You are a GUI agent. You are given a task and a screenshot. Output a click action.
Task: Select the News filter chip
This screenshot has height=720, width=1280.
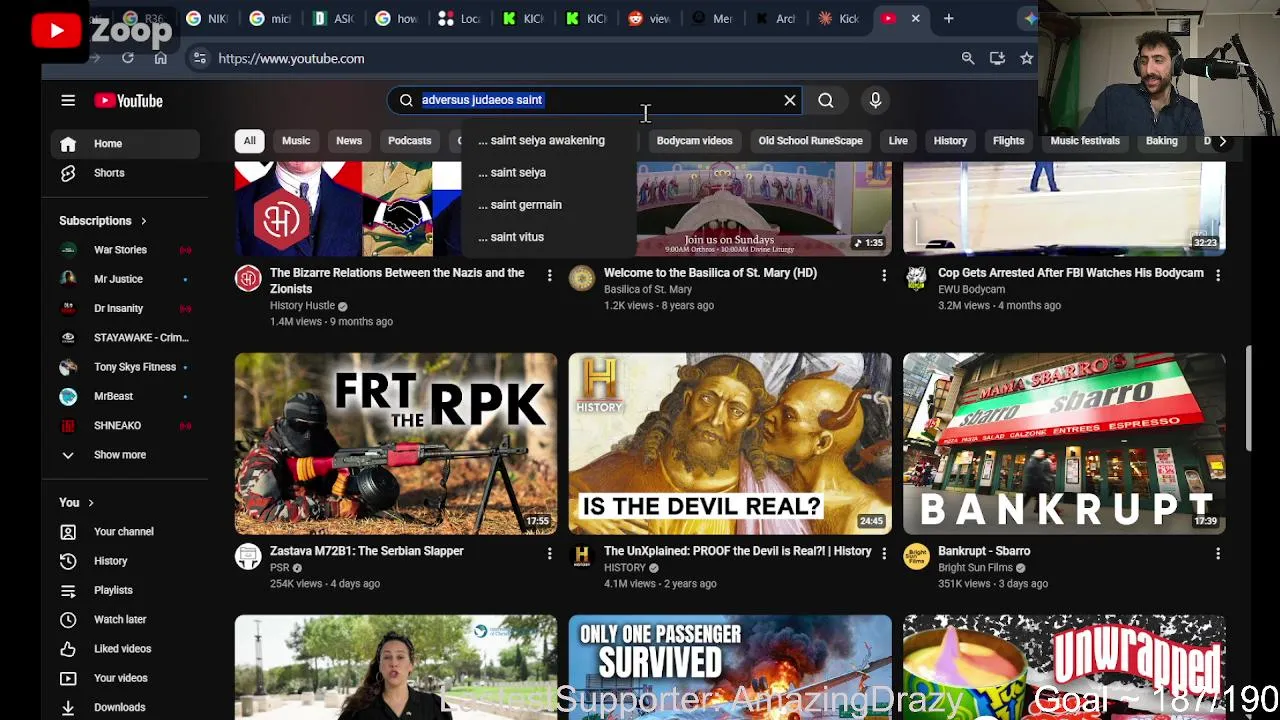[349, 141]
